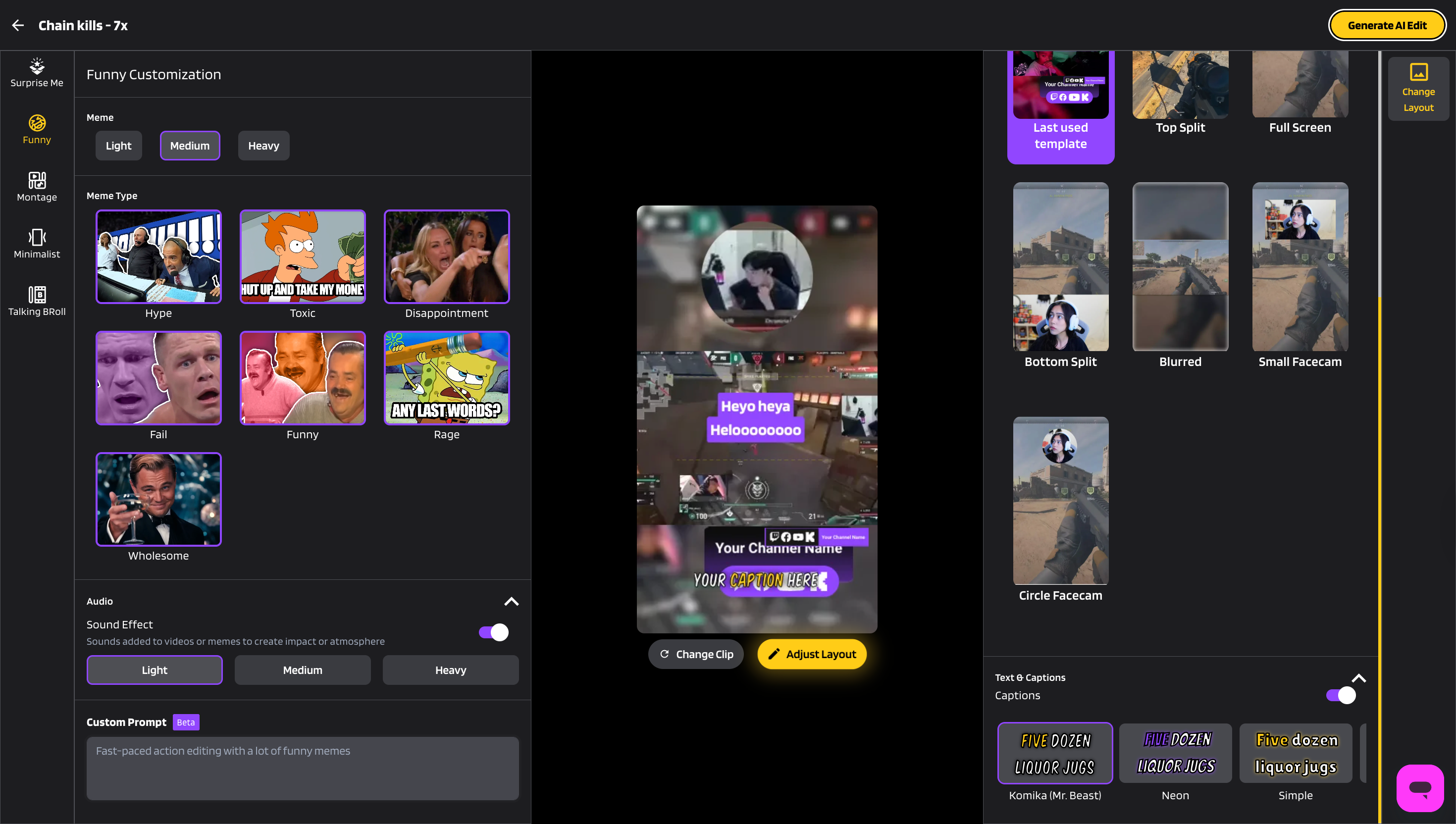Set Meme intensity to Light

click(x=118, y=146)
